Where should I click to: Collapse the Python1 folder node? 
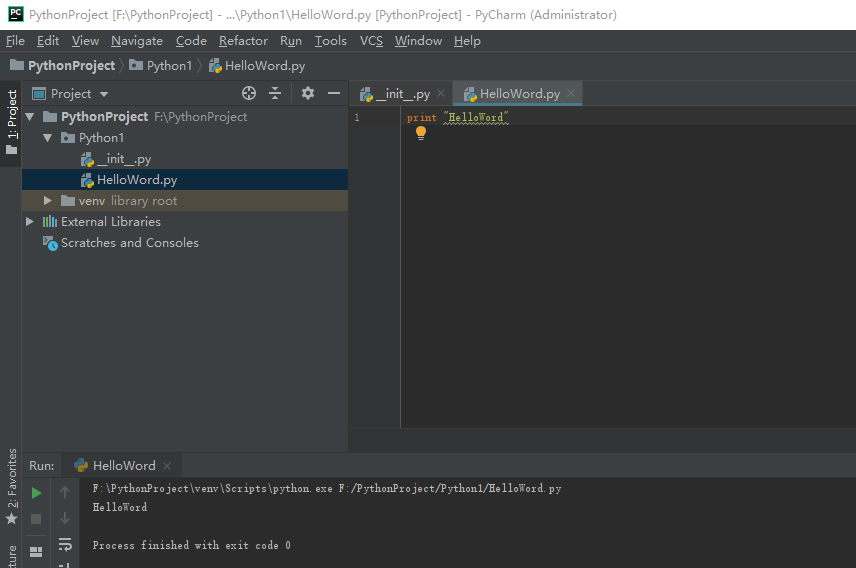[x=47, y=138]
